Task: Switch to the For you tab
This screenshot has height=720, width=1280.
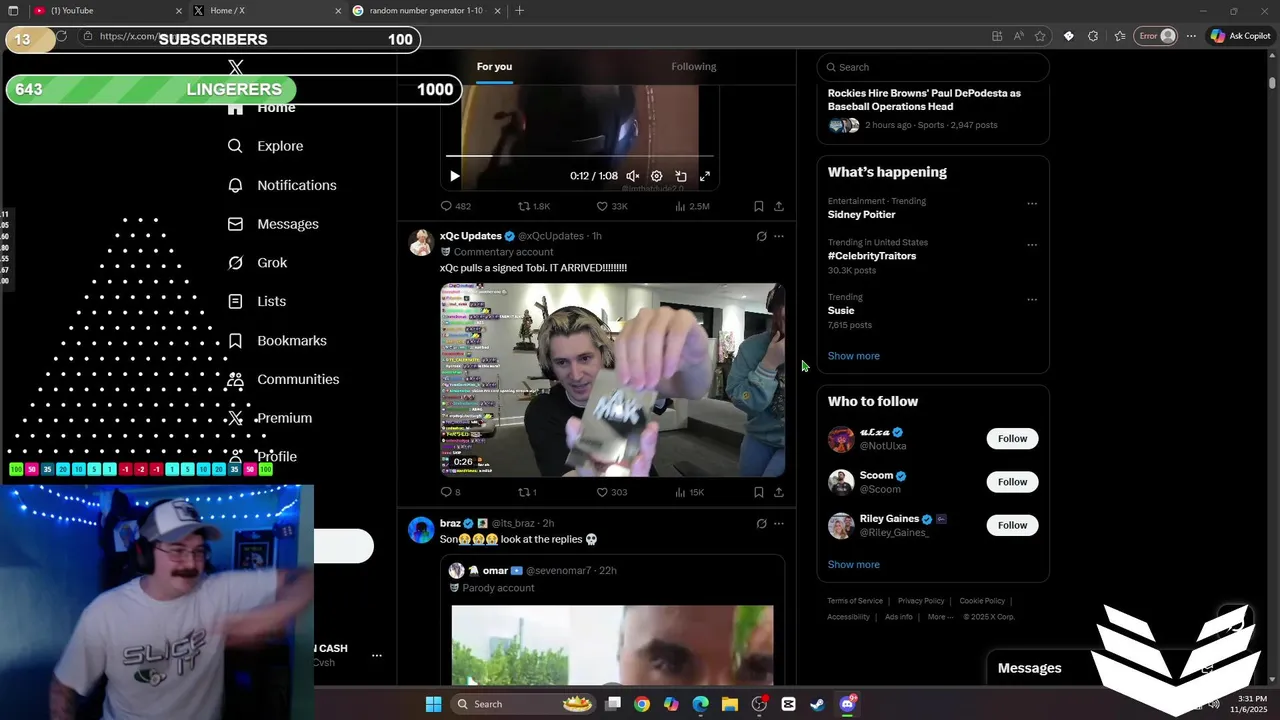Action: pos(494,67)
